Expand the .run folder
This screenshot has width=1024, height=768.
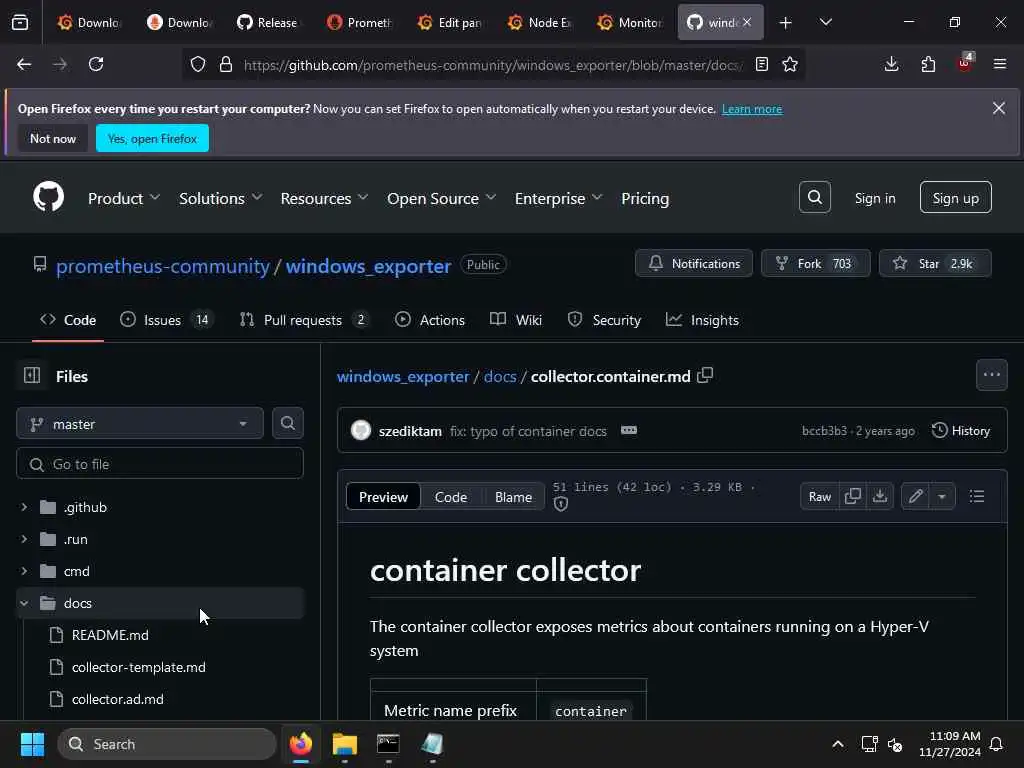(24, 539)
